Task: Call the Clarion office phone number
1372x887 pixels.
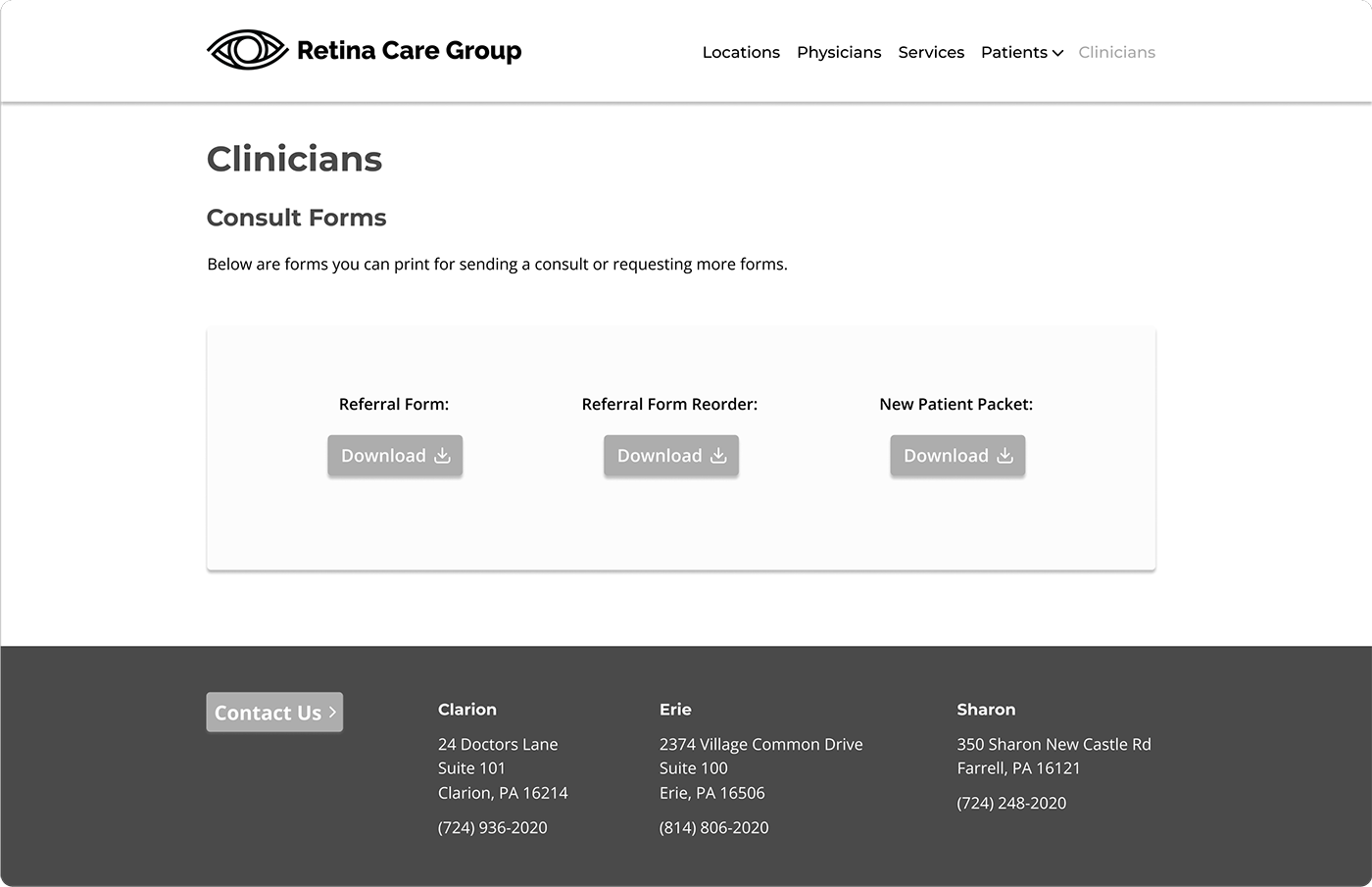Action: 492,828
